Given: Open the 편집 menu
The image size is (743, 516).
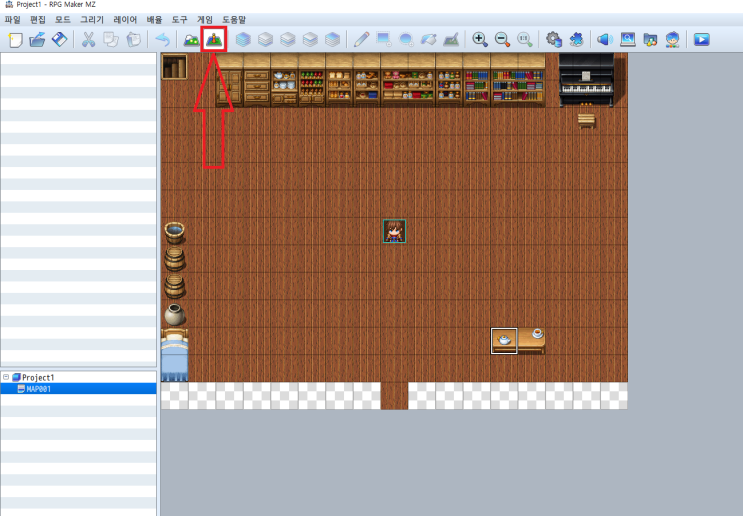Looking at the screenshot, I should coord(37,19).
